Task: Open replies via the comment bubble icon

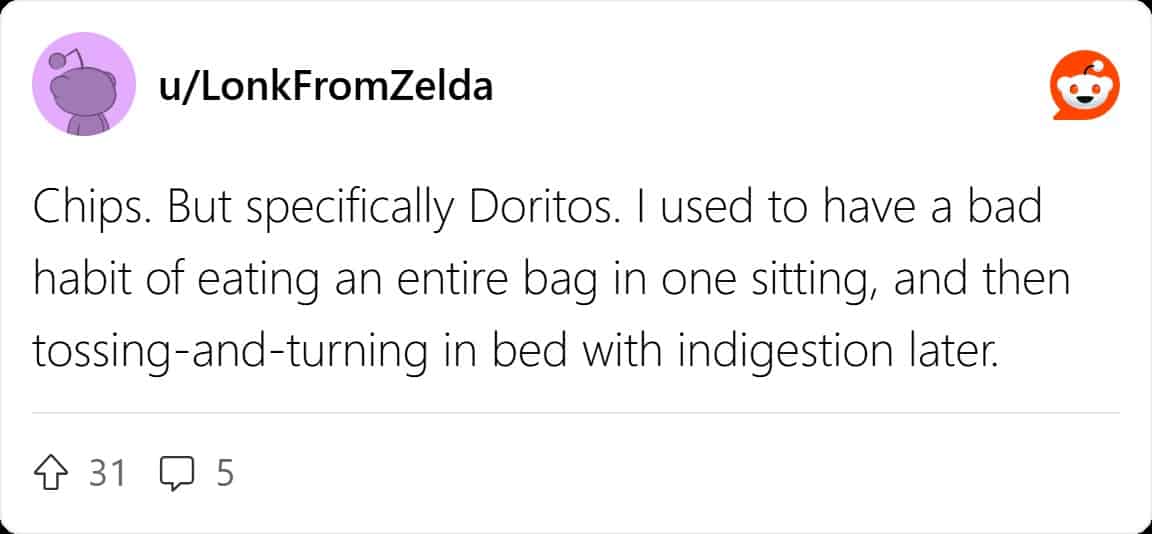Action: [176, 472]
